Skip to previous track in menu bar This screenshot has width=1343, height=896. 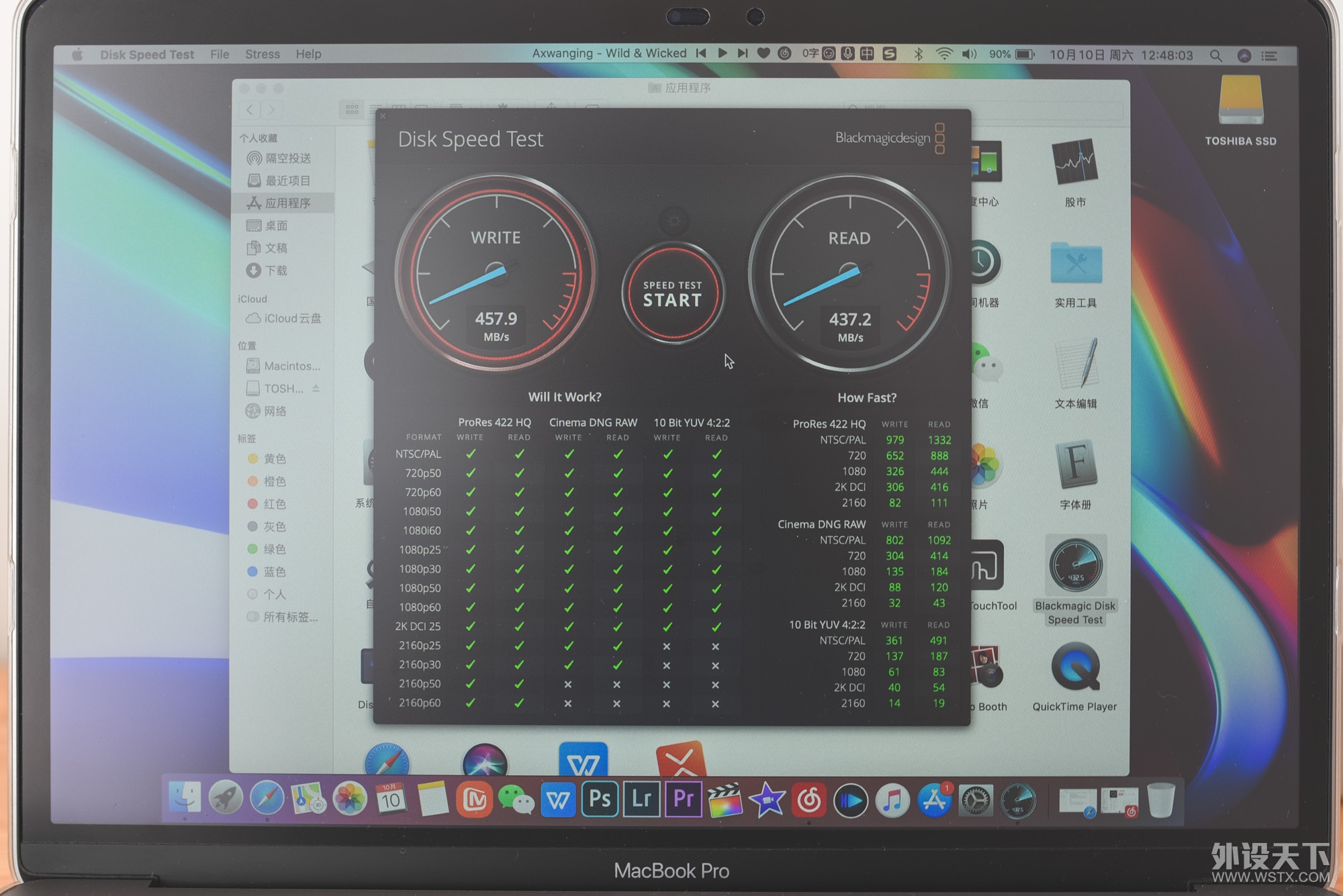point(701,53)
